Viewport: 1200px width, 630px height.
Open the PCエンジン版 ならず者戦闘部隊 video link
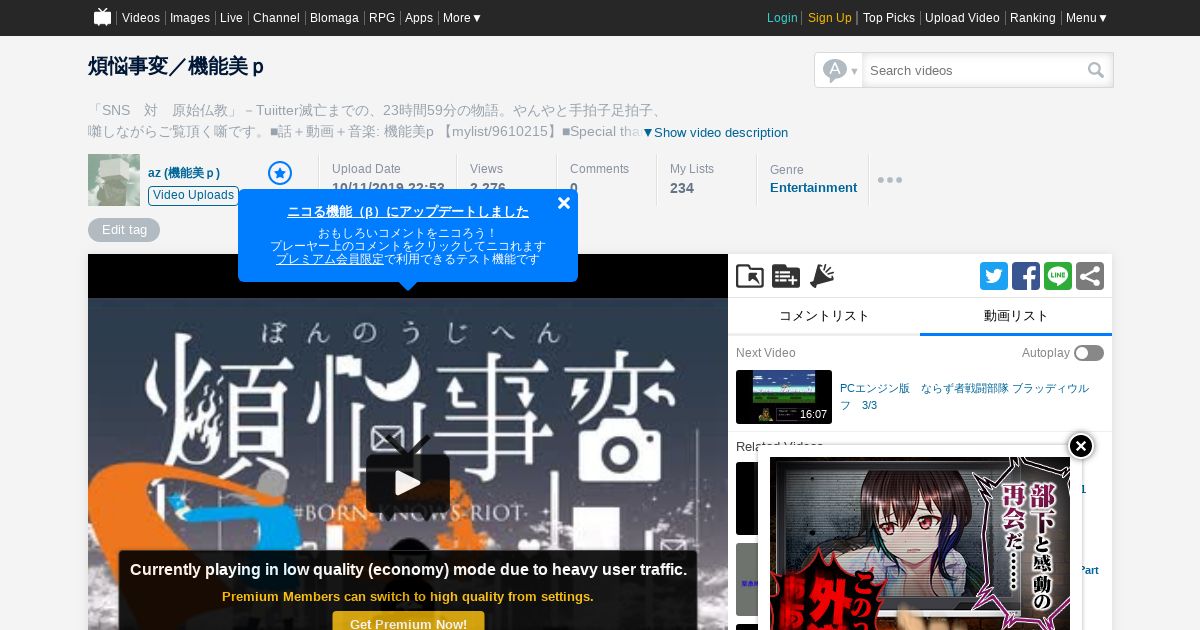(964, 396)
